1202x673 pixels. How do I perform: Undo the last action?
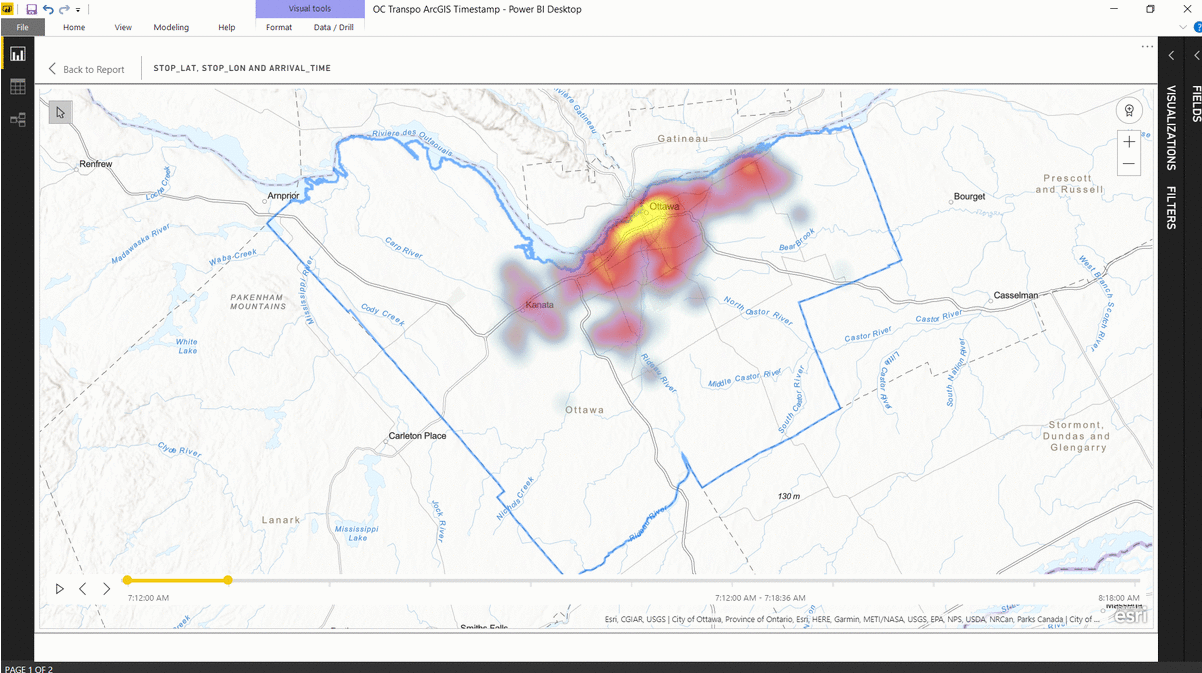pyautogui.click(x=48, y=9)
